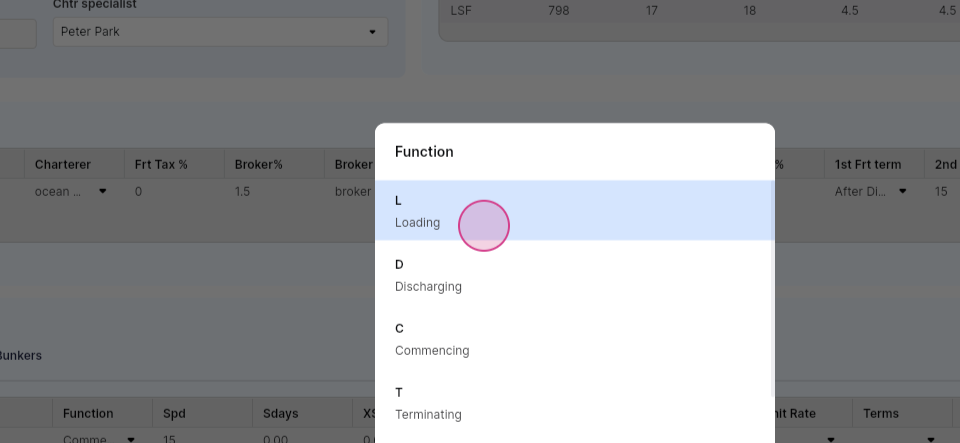Image resolution: width=960 pixels, height=443 pixels.
Task: Click the Terms column header
Action: click(x=881, y=414)
